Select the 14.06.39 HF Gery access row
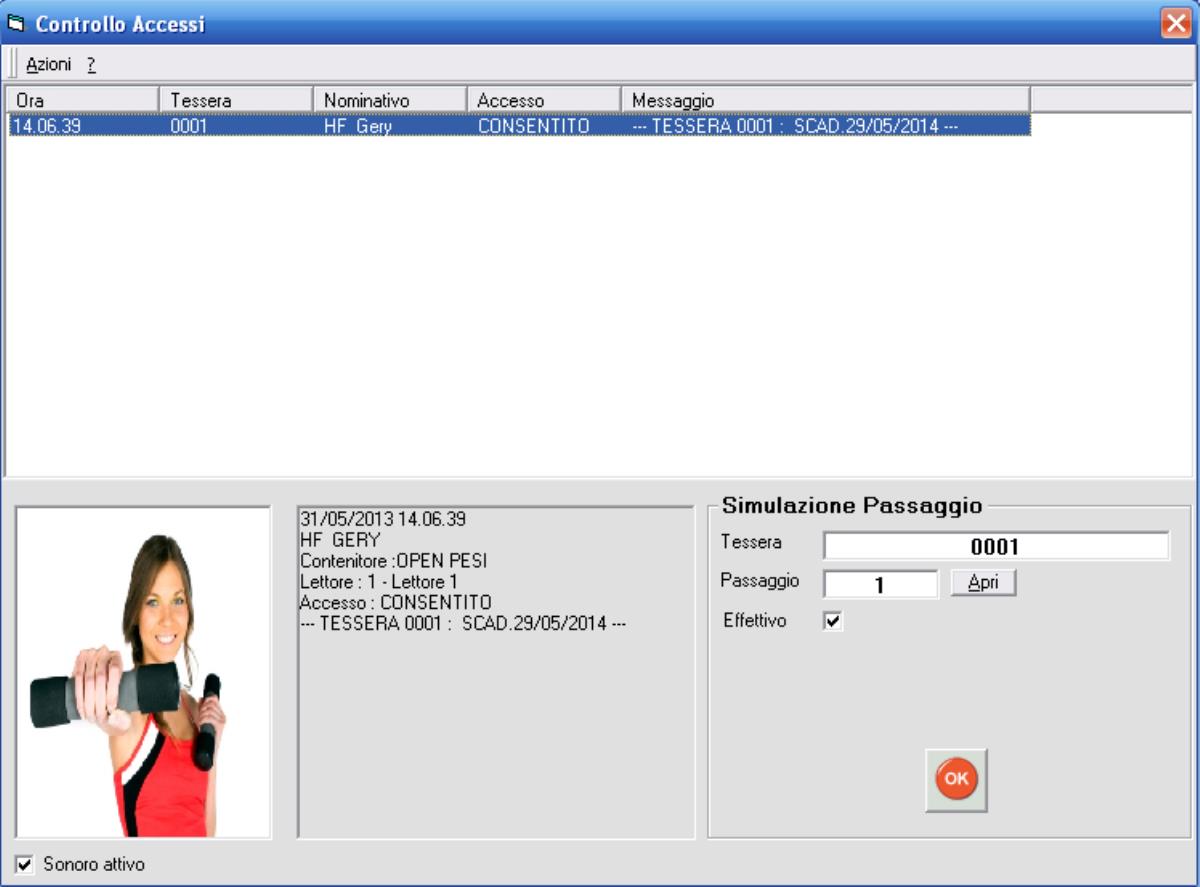This screenshot has width=1200, height=887. pos(519,126)
